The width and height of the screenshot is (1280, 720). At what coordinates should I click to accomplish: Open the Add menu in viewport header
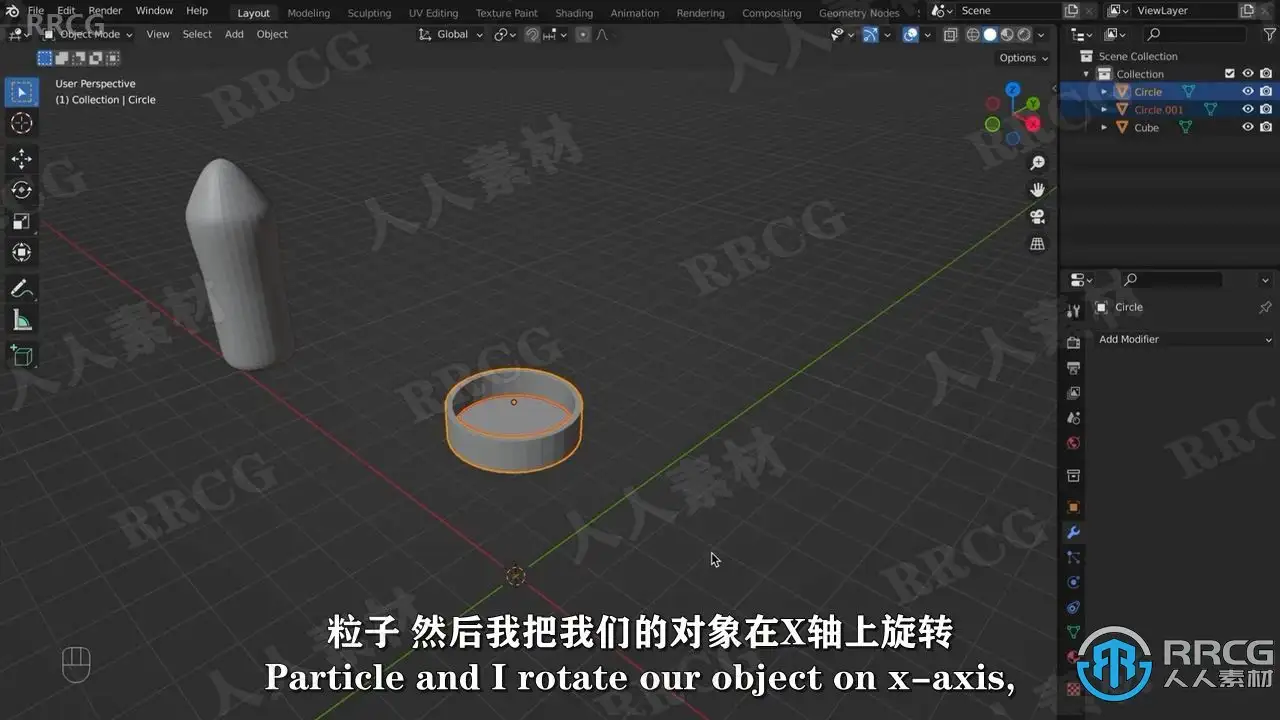[234, 34]
